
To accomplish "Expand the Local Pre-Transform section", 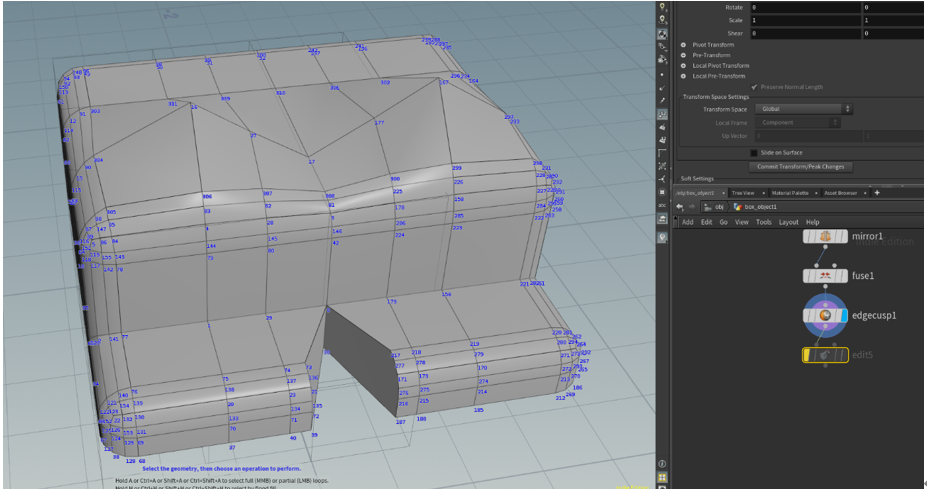I will pyautogui.click(x=683, y=76).
